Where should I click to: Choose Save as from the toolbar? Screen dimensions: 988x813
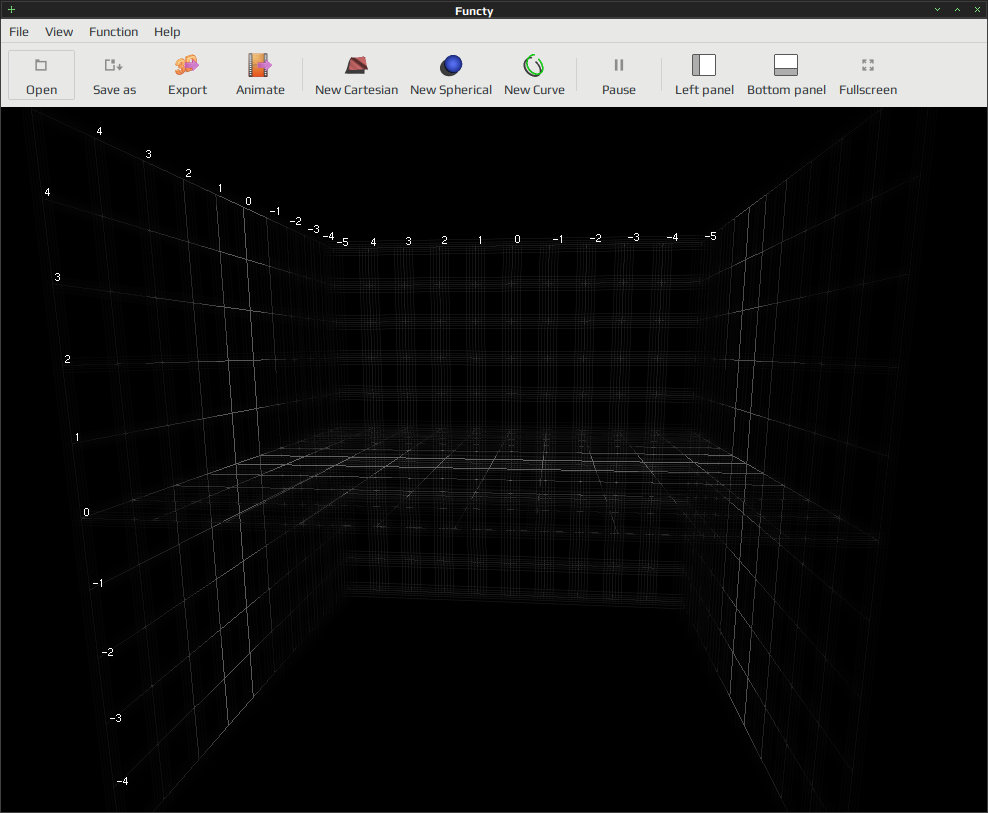pyautogui.click(x=114, y=75)
